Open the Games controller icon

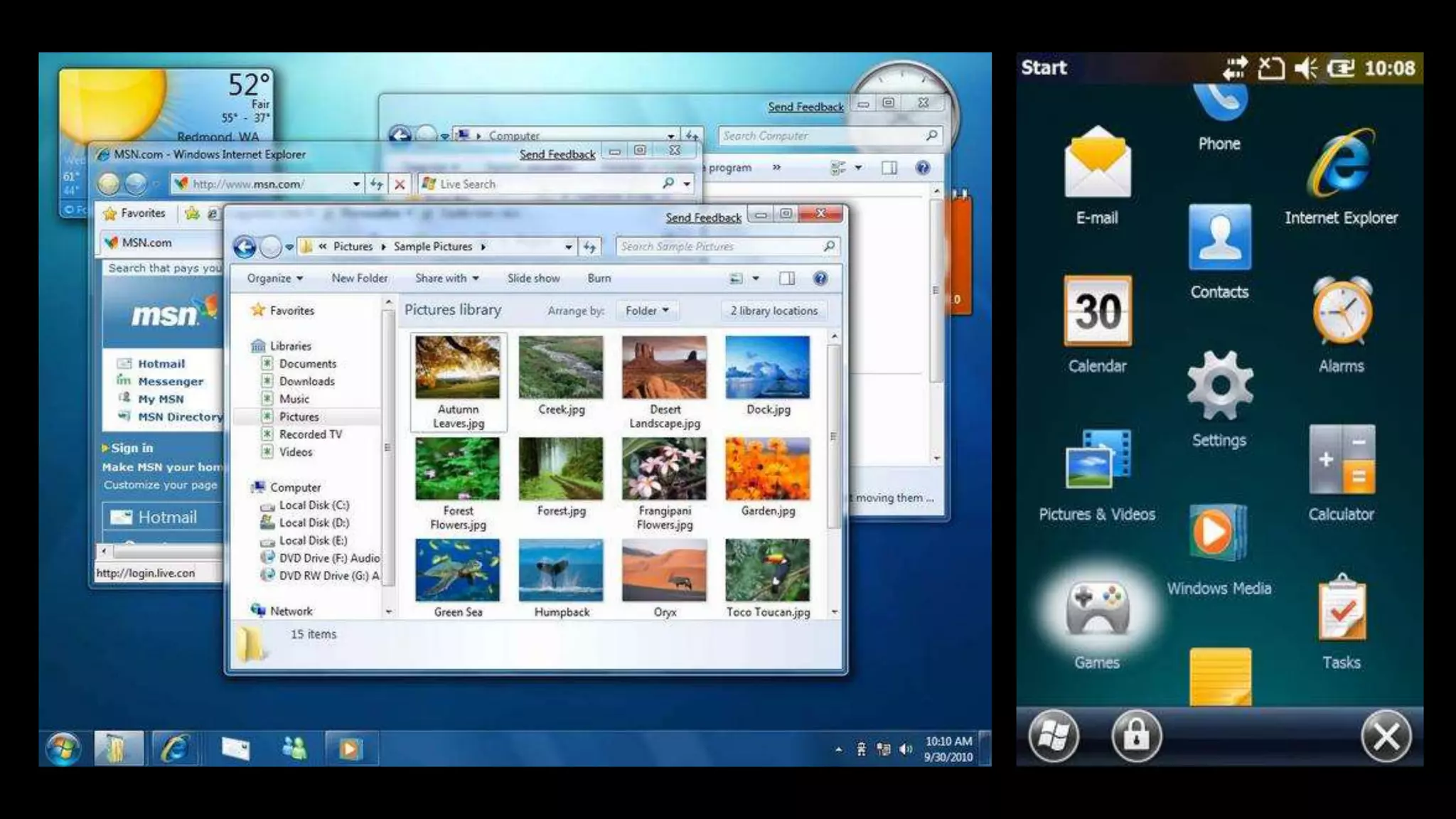click(x=1097, y=609)
